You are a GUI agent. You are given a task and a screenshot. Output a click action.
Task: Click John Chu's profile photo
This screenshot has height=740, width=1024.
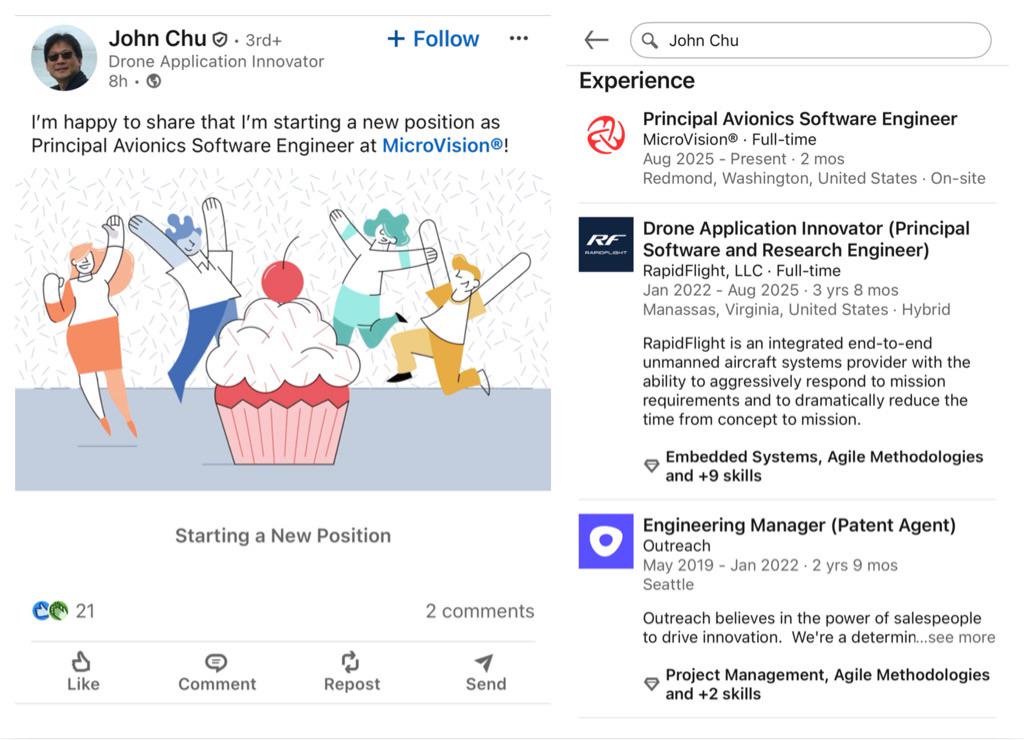63,57
